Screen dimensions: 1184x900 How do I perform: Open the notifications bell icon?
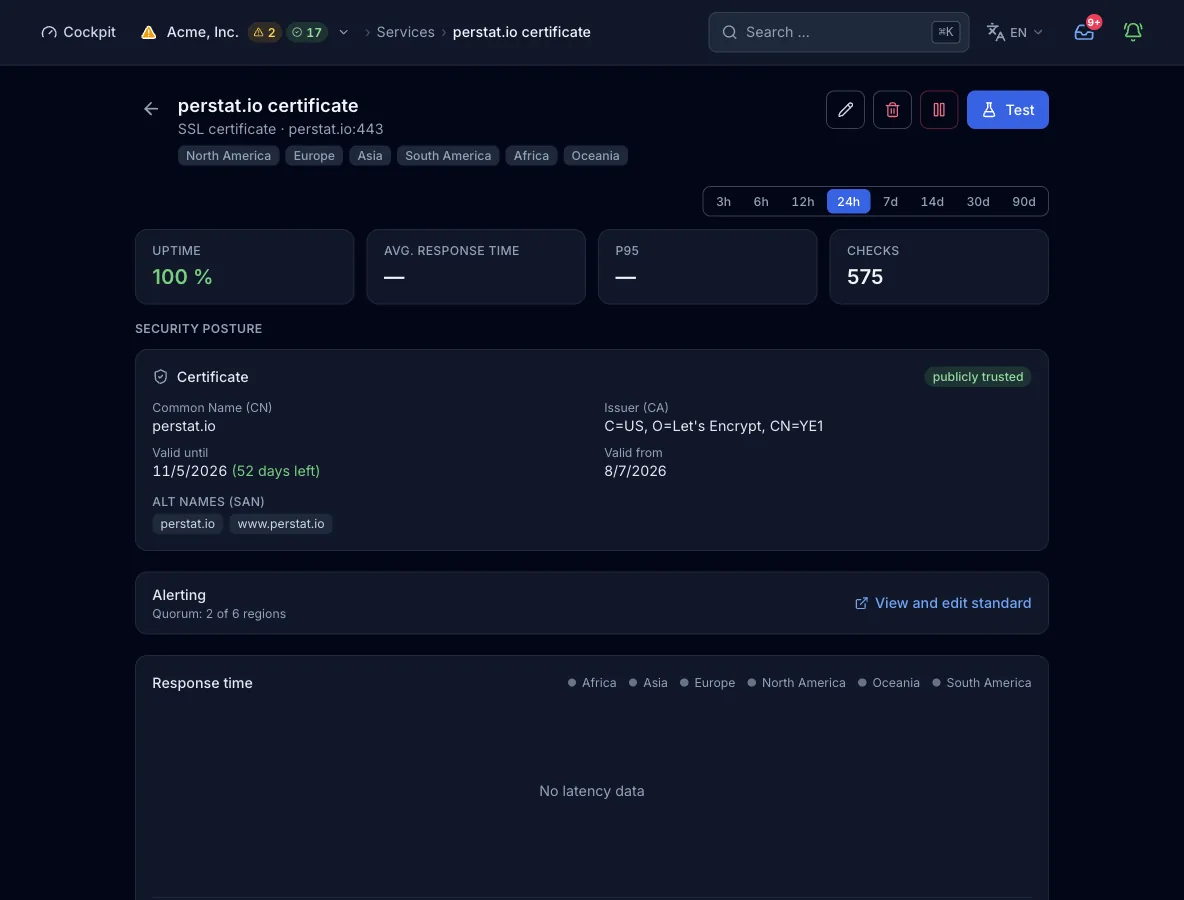click(x=1132, y=32)
